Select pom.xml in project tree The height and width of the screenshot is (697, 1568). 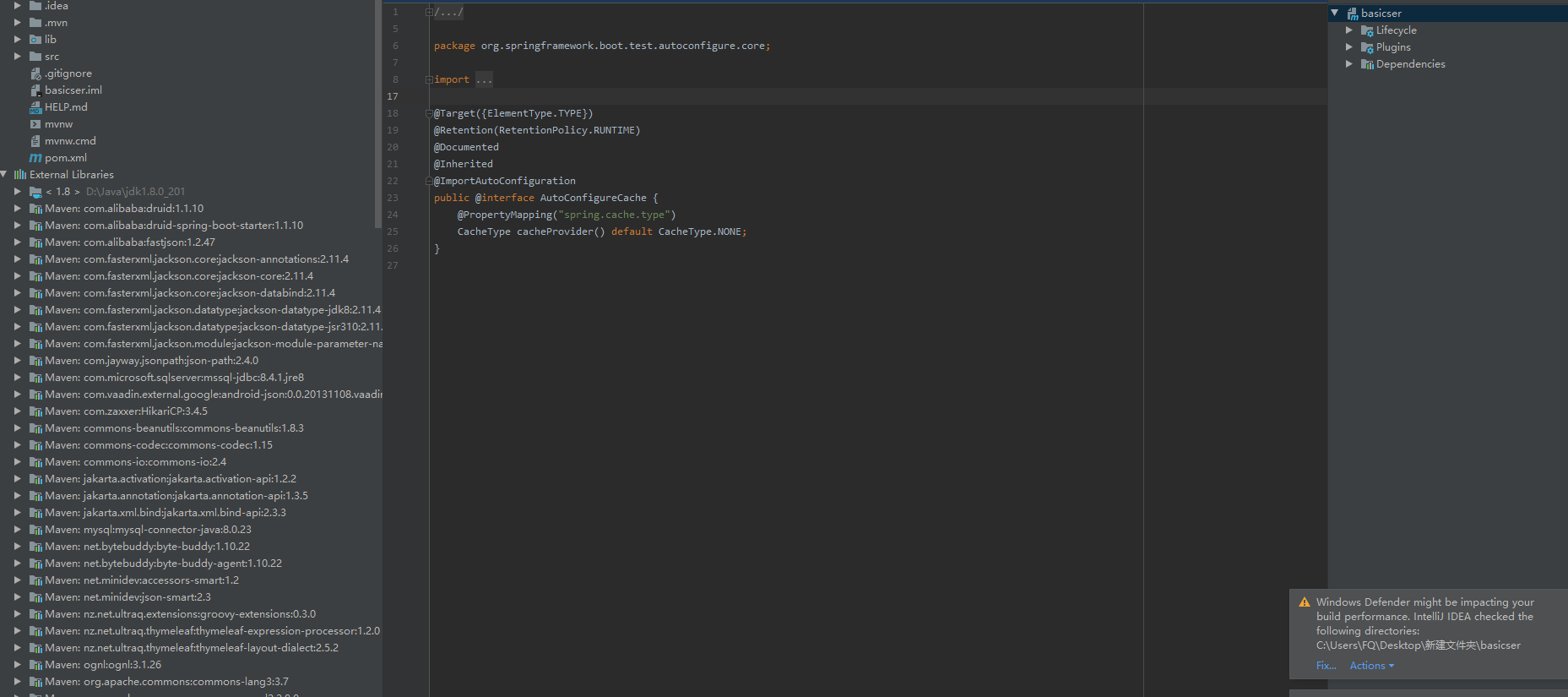[x=65, y=158]
